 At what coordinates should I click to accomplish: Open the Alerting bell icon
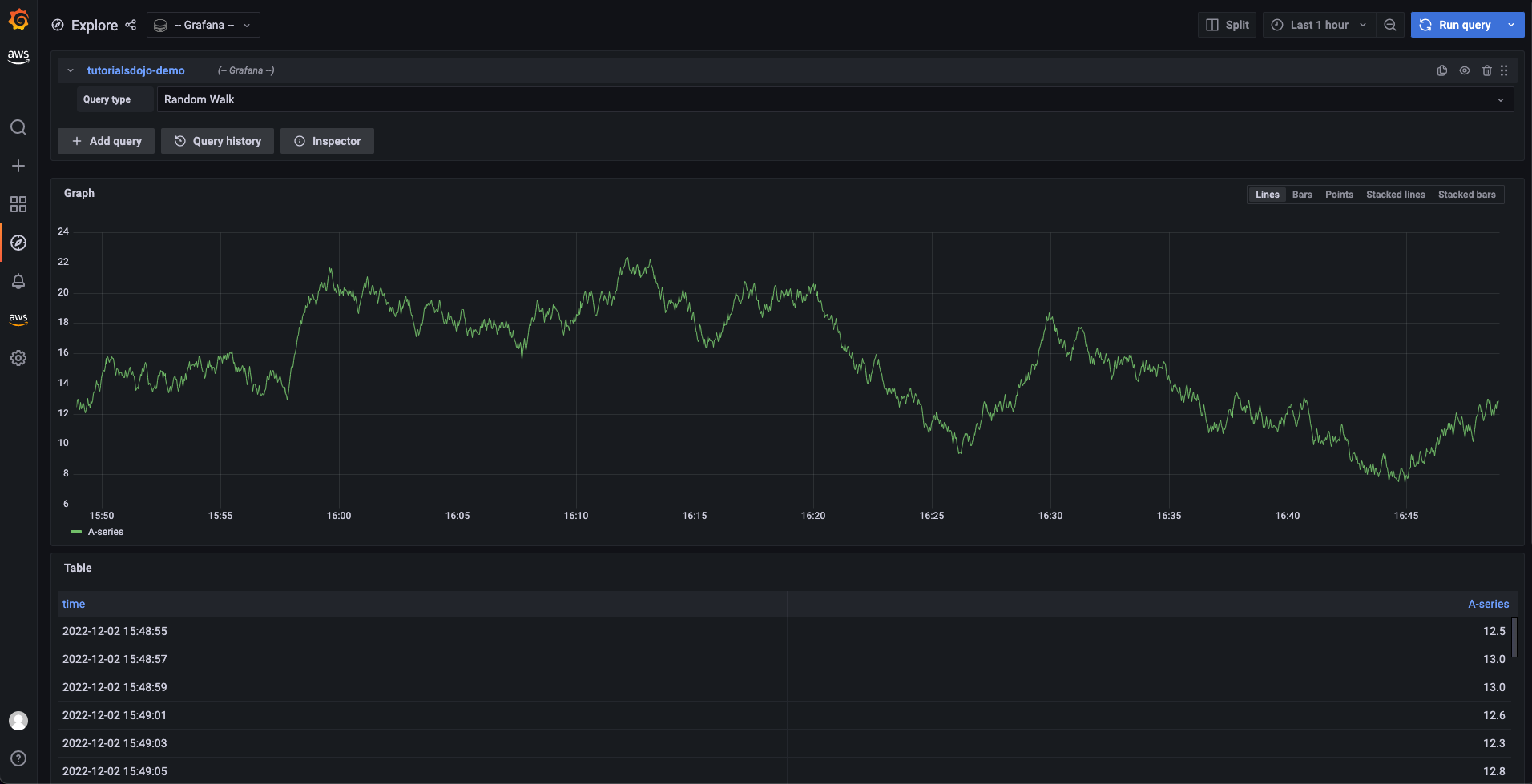pyautogui.click(x=18, y=281)
